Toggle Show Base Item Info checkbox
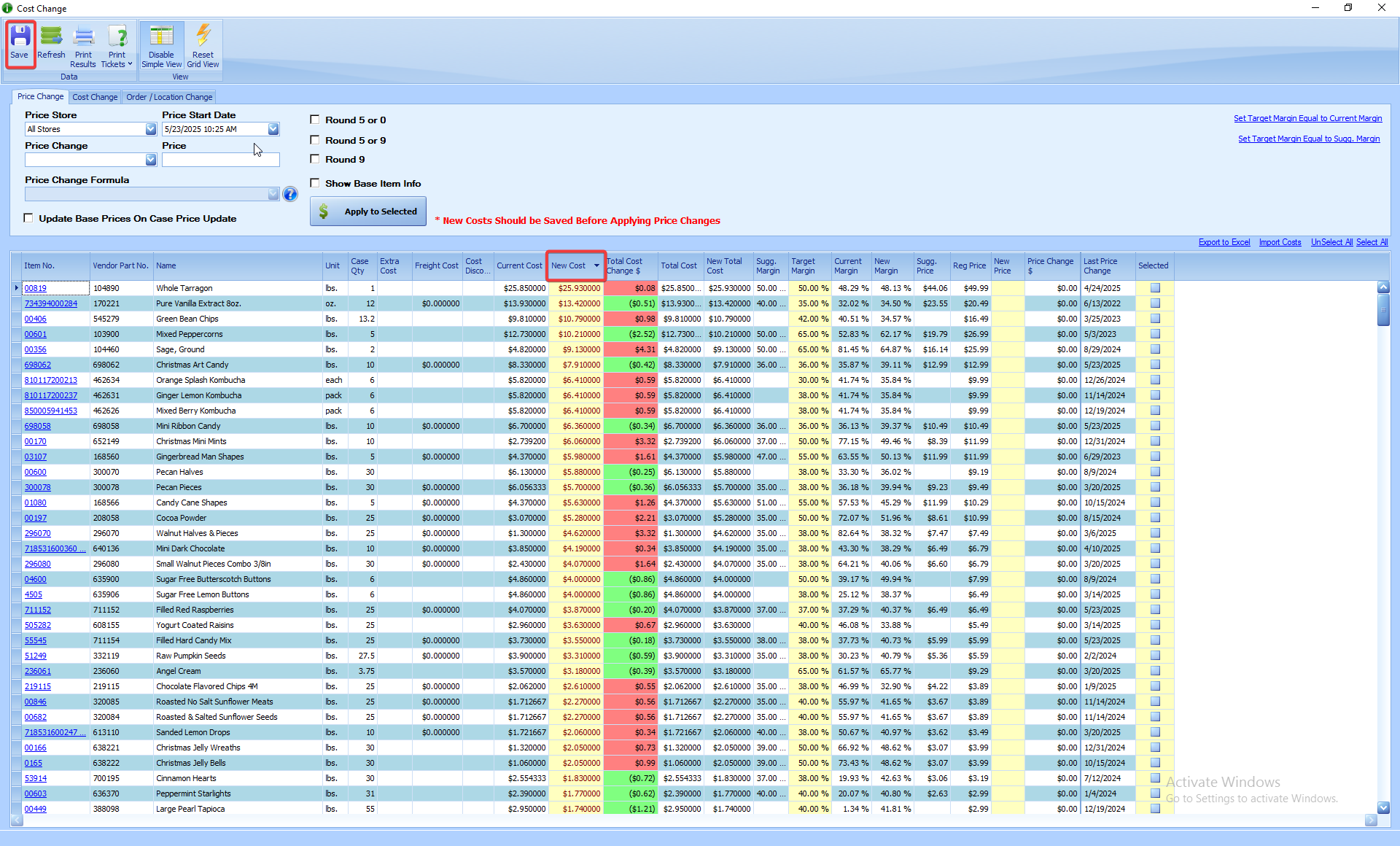The image size is (1400, 846). click(x=315, y=183)
